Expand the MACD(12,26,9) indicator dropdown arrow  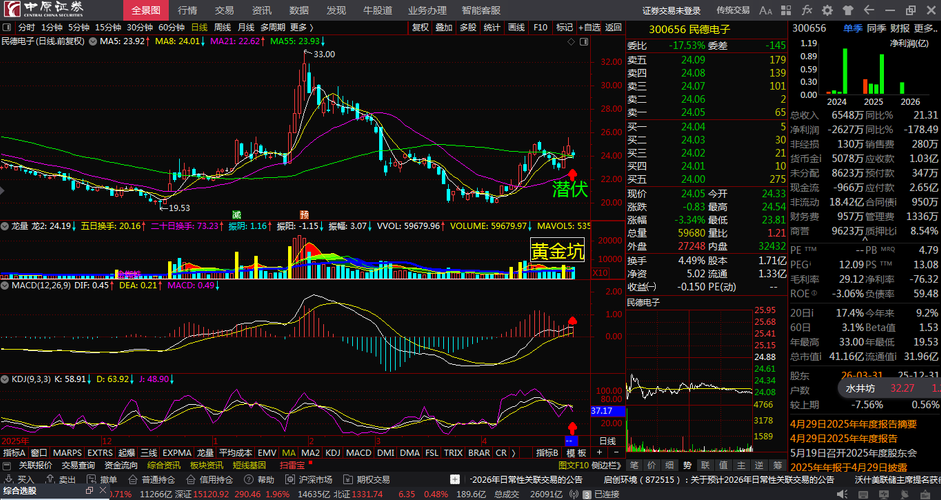pos(5,285)
